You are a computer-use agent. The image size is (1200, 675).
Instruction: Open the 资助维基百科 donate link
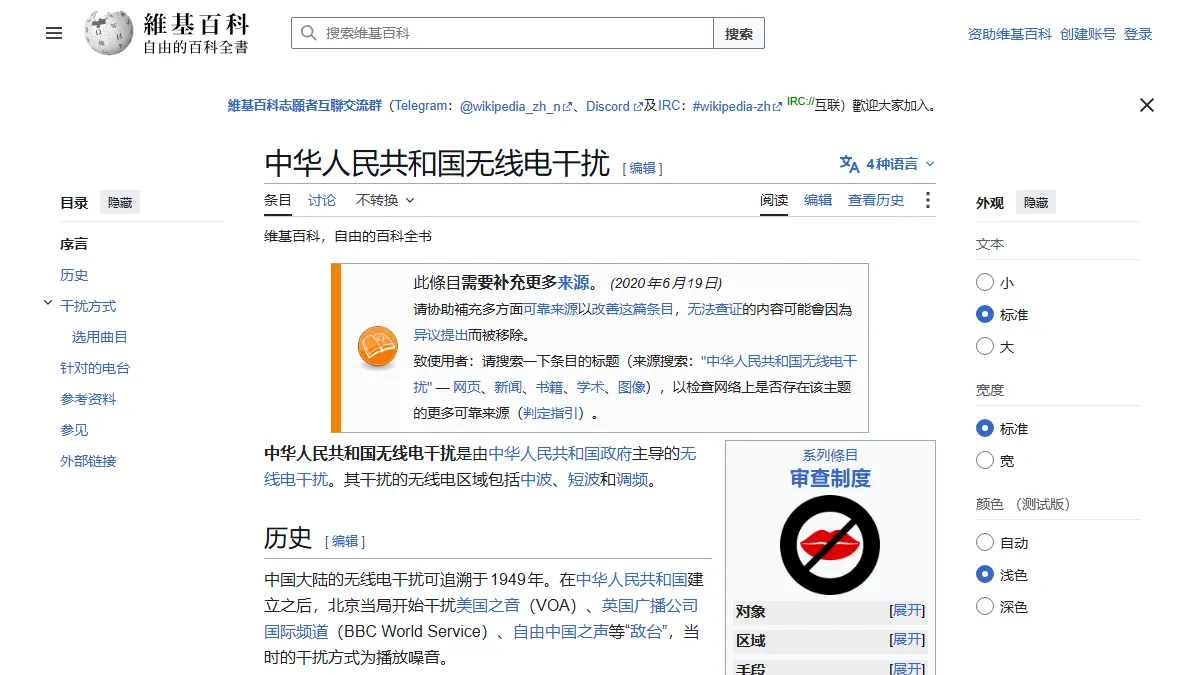(1010, 34)
